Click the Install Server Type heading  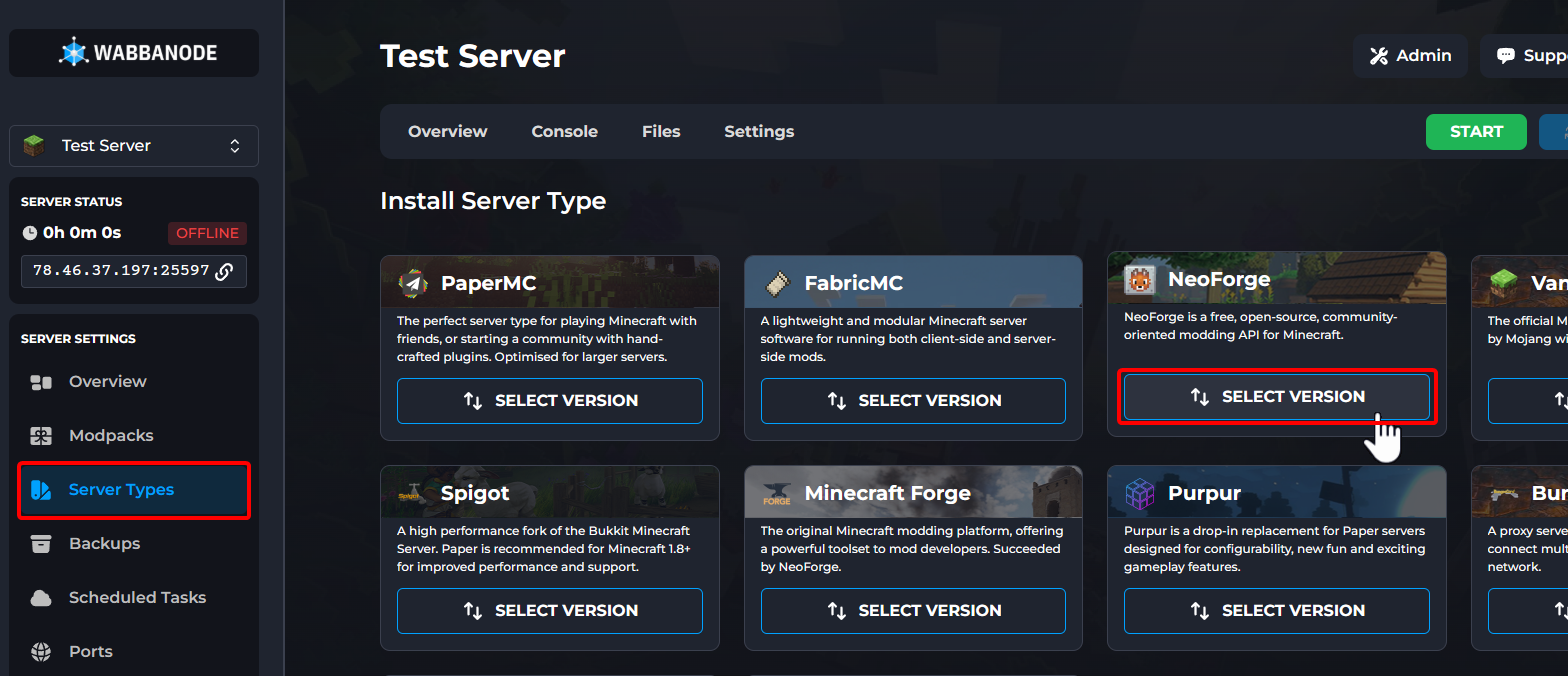493,201
